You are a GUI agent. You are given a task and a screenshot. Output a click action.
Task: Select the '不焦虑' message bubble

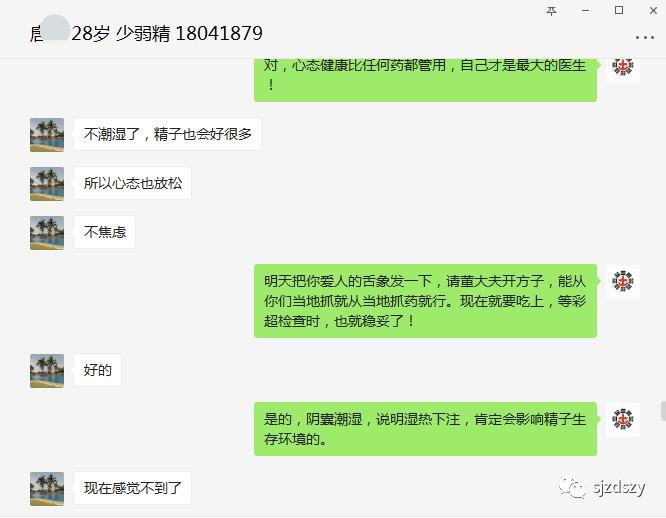click(x=104, y=232)
